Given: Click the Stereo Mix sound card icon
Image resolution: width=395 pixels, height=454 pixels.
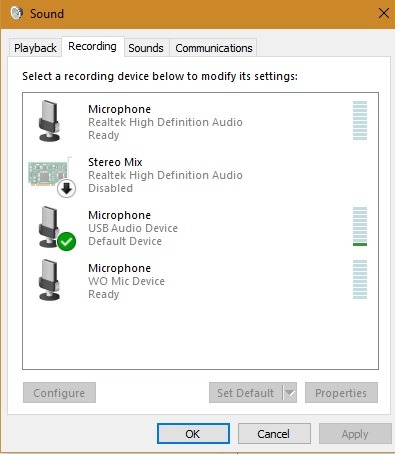Looking at the screenshot, I should (50, 173).
